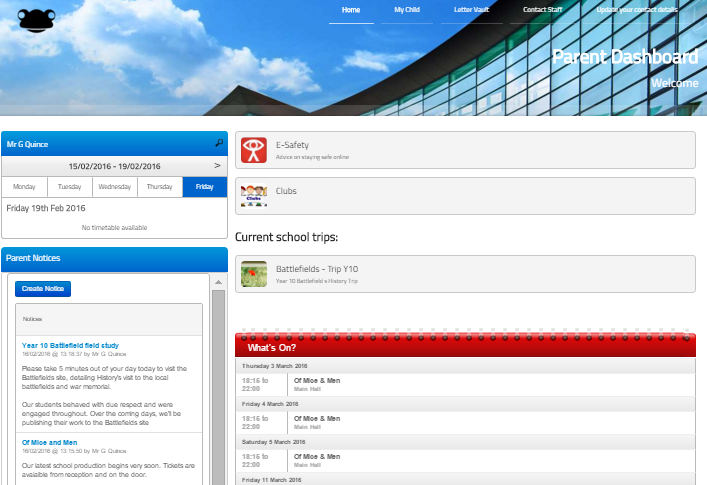Click the Friday 4 March 2016 date header
The height and width of the screenshot is (485, 707).
(x=465, y=404)
